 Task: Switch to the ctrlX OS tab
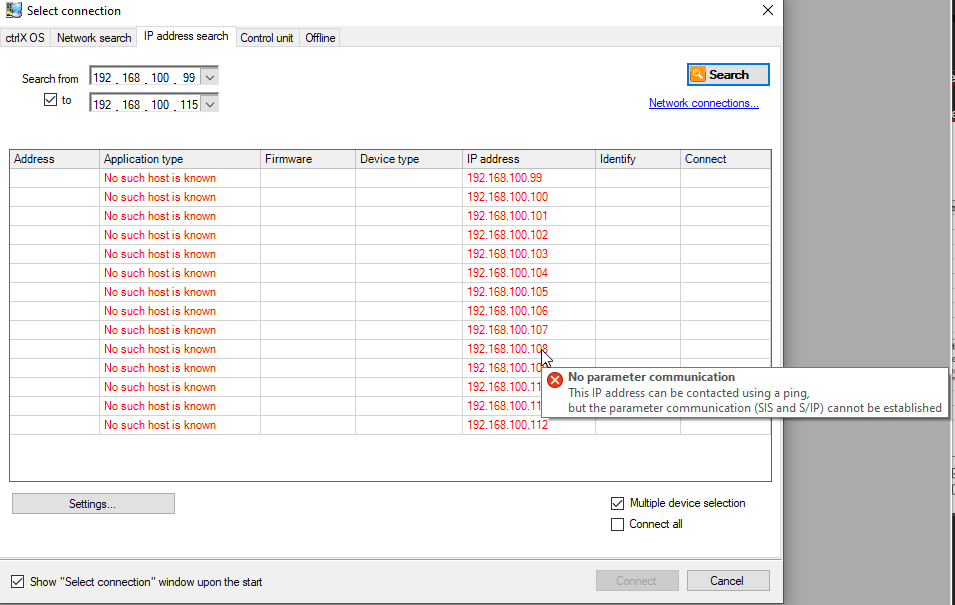[25, 38]
